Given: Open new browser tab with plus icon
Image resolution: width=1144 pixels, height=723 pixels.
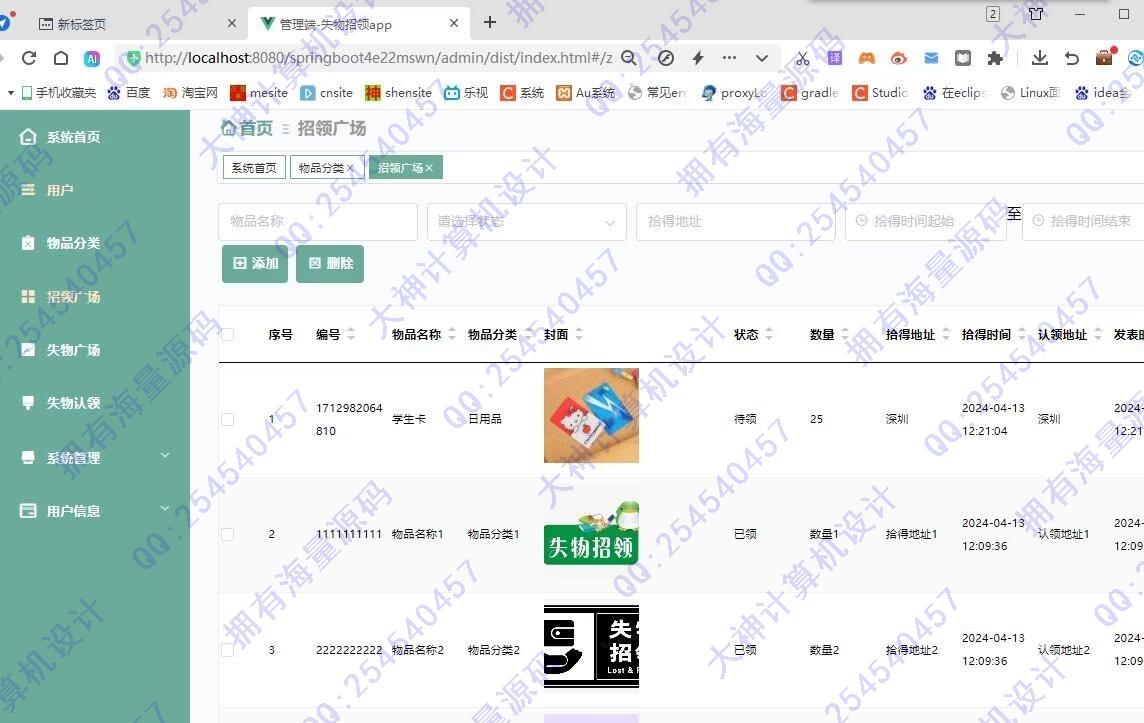Looking at the screenshot, I should (x=490, y=22).
